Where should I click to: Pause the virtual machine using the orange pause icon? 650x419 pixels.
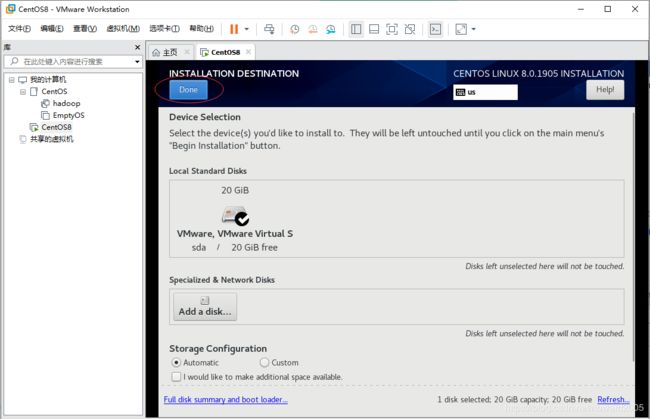tap(234, 29)
